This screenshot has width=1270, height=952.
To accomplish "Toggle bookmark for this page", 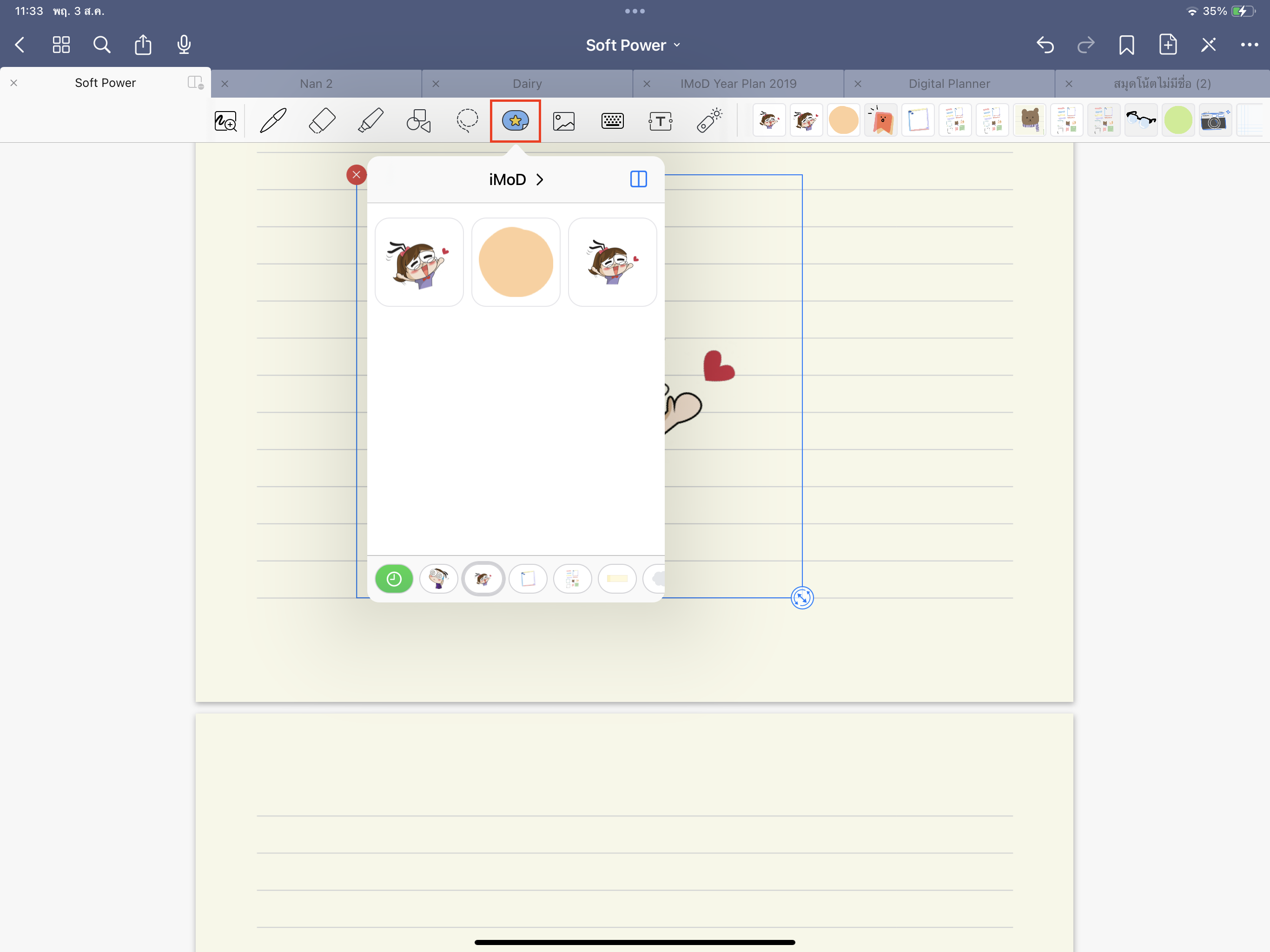I will click(x=1126, y=45).
